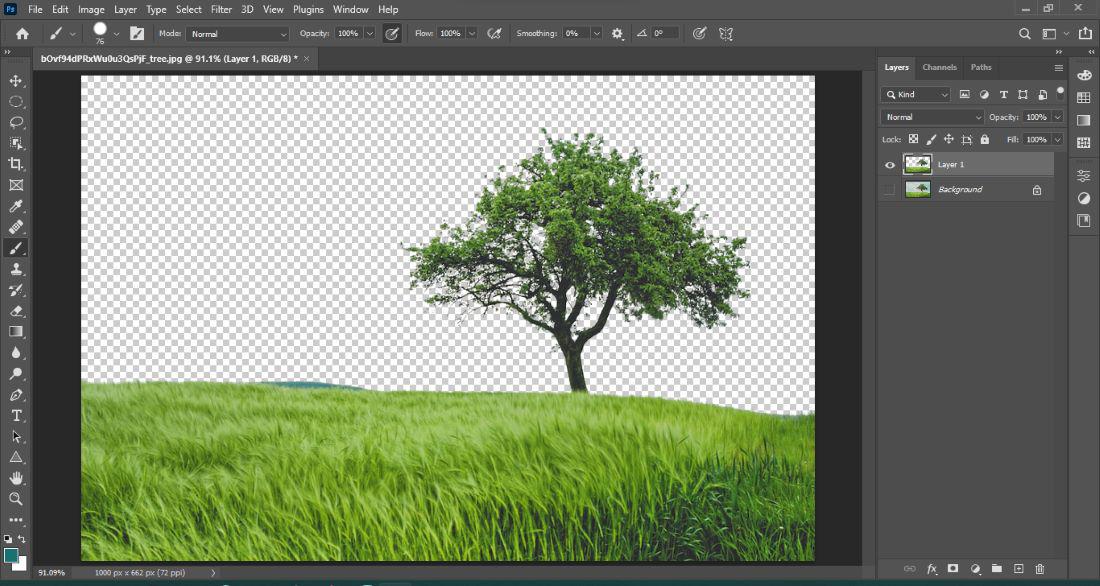The width and height of the screenshot is (1100, 586).
Task: Choose the Type tool
Action: pyautogui.click(x=16, y=415)
